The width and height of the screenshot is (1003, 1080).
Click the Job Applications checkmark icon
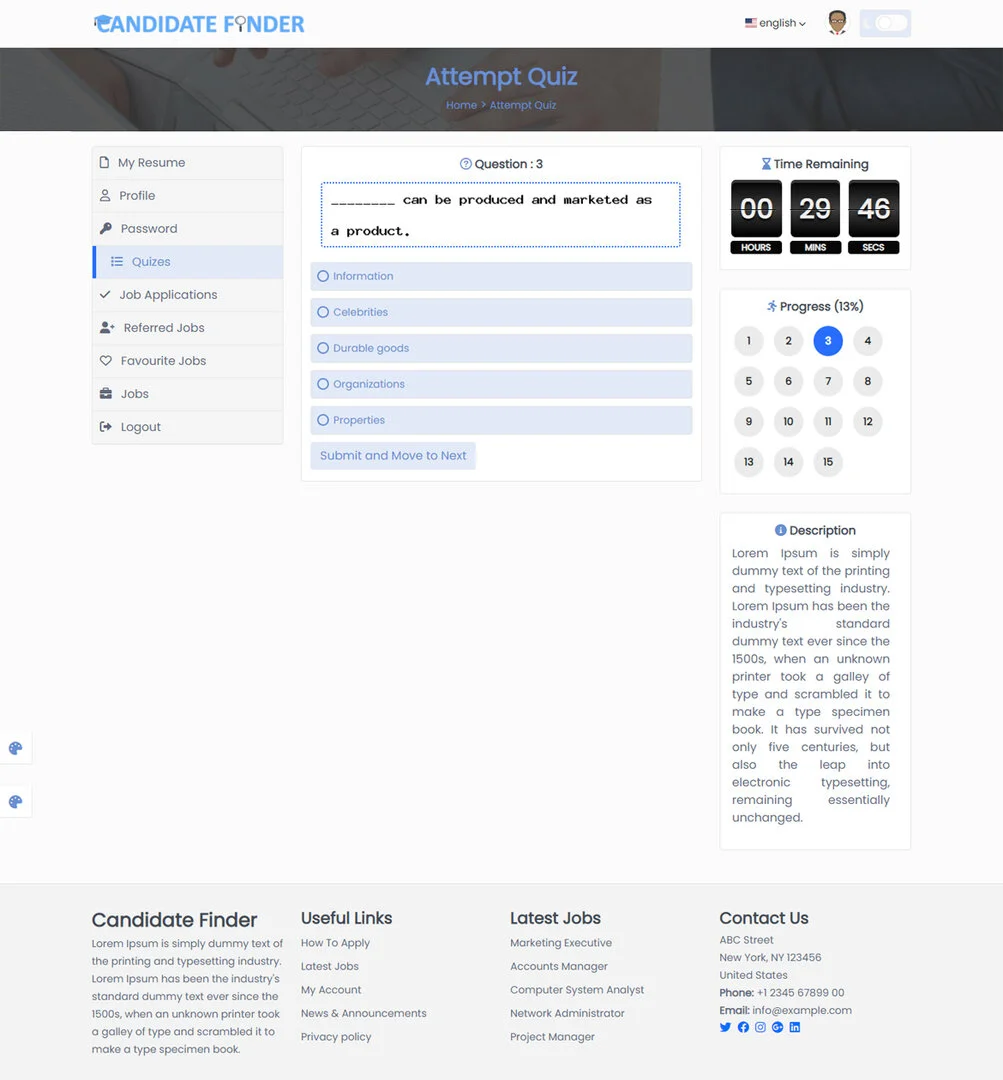click(x=105, y=295)
